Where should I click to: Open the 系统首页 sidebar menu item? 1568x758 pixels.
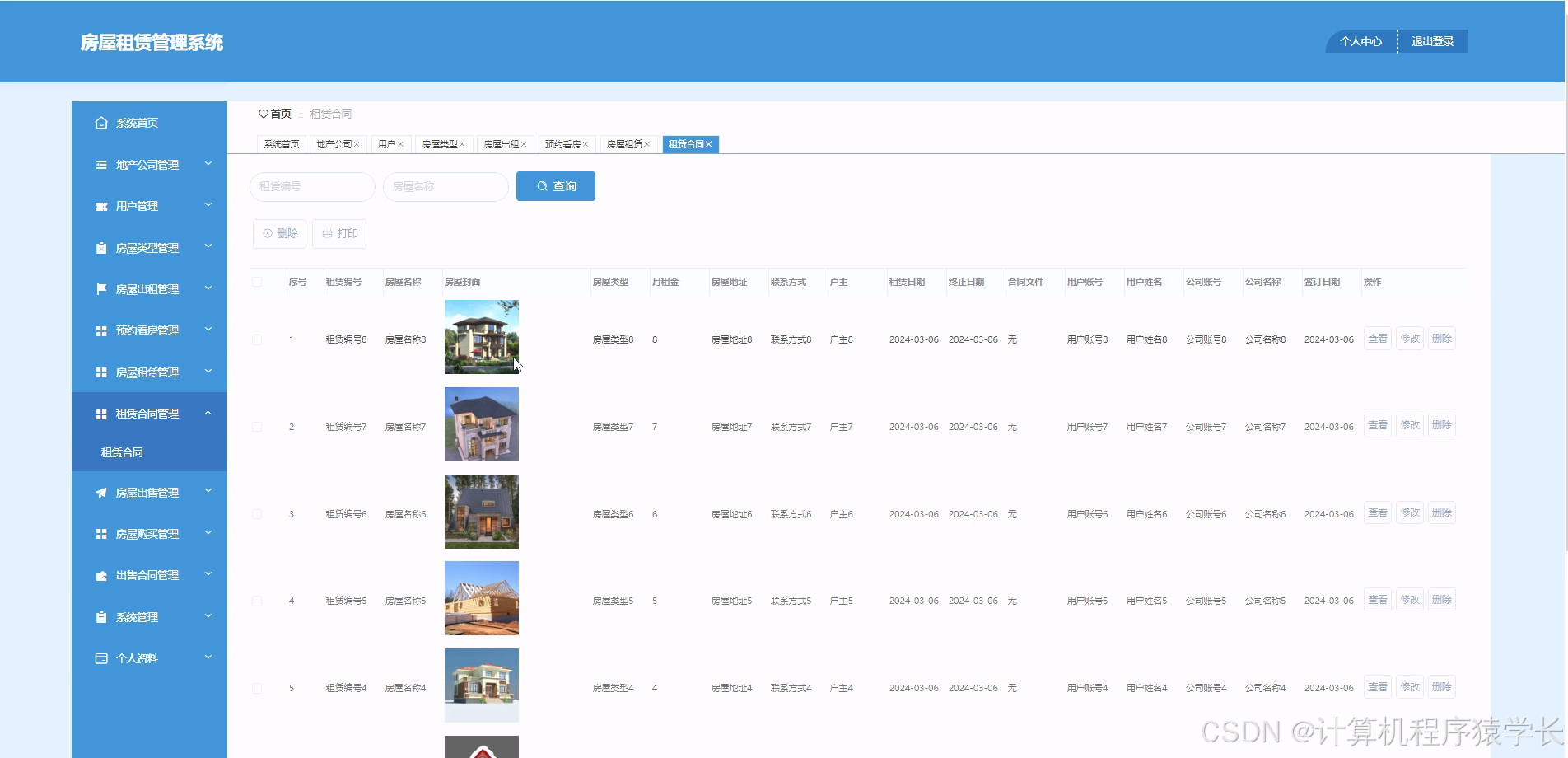pos(149,123)
